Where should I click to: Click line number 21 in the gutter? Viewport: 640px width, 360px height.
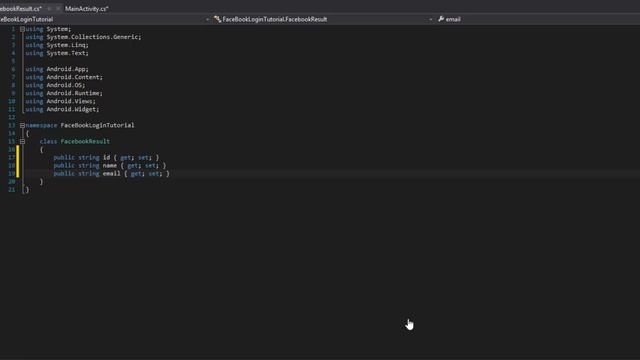(x=11, y=189)
